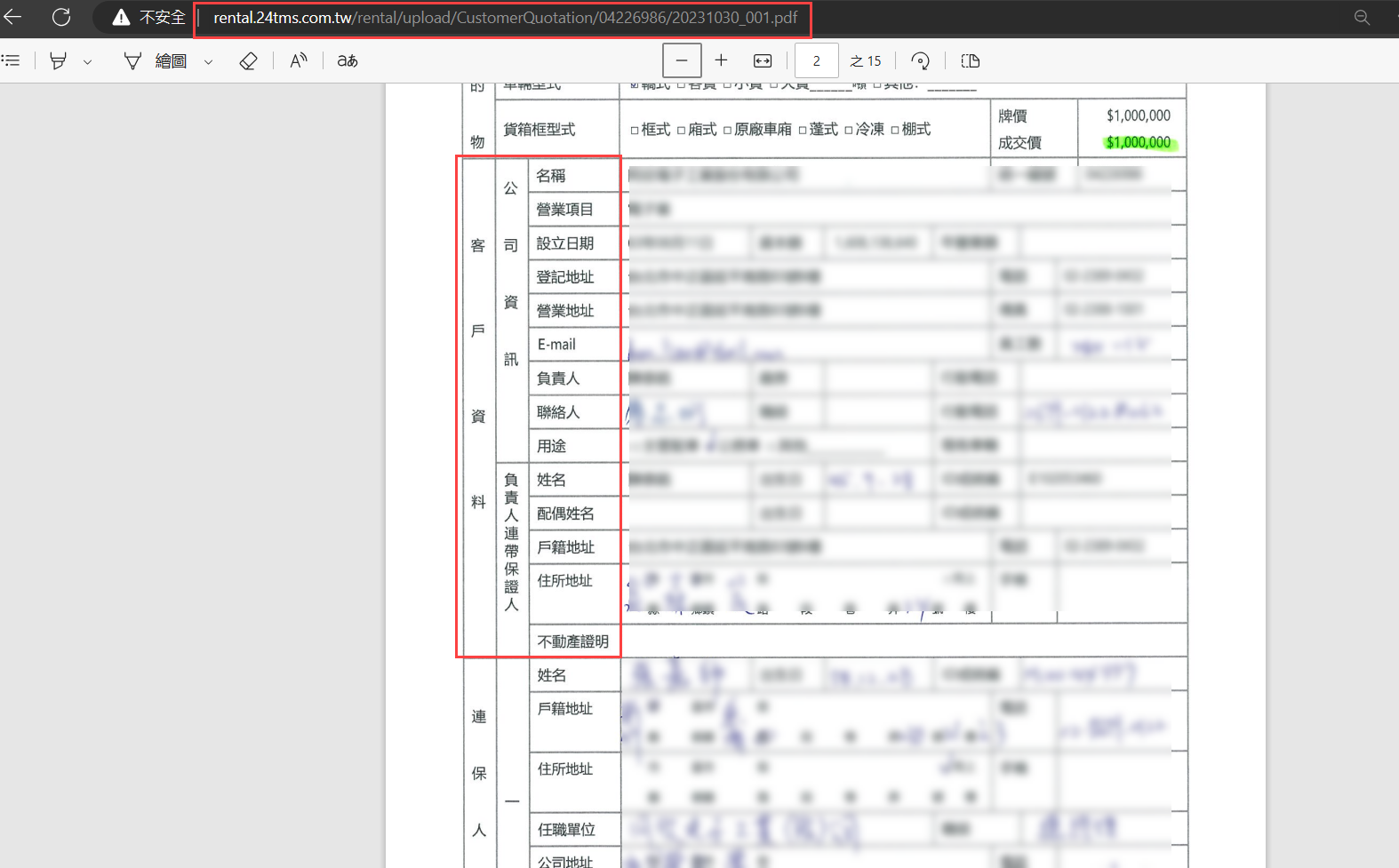Viewport: 1399px width, 868px height.
Task: Click the 成交價 label
Action: point(1019,142)
